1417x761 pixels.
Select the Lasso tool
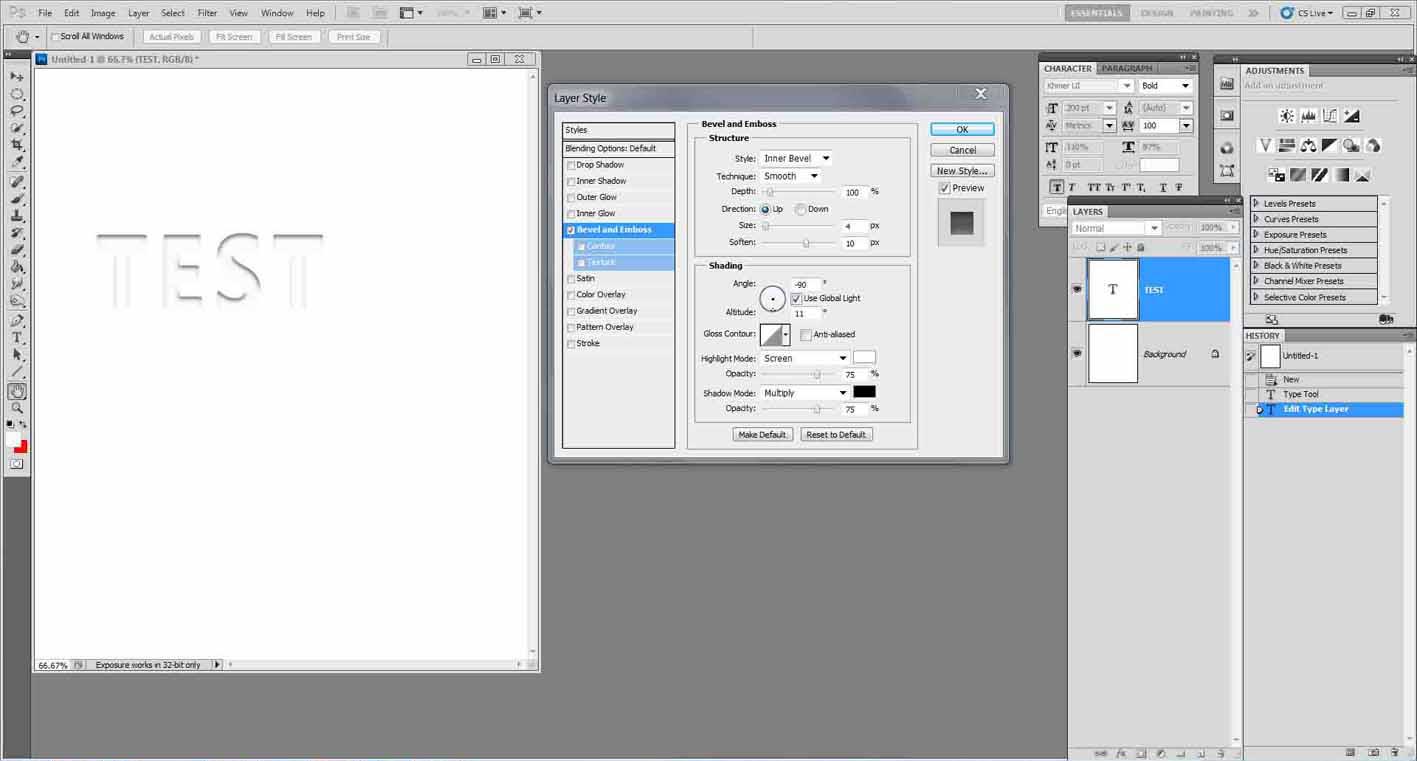17,111
